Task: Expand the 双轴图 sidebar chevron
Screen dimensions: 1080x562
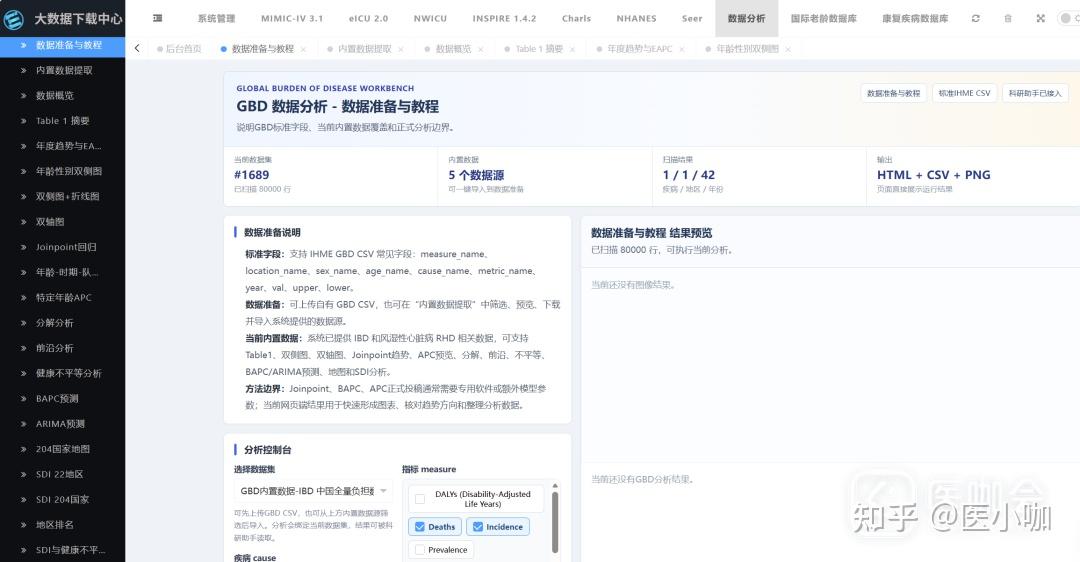Action: click(x=23, y=222)
